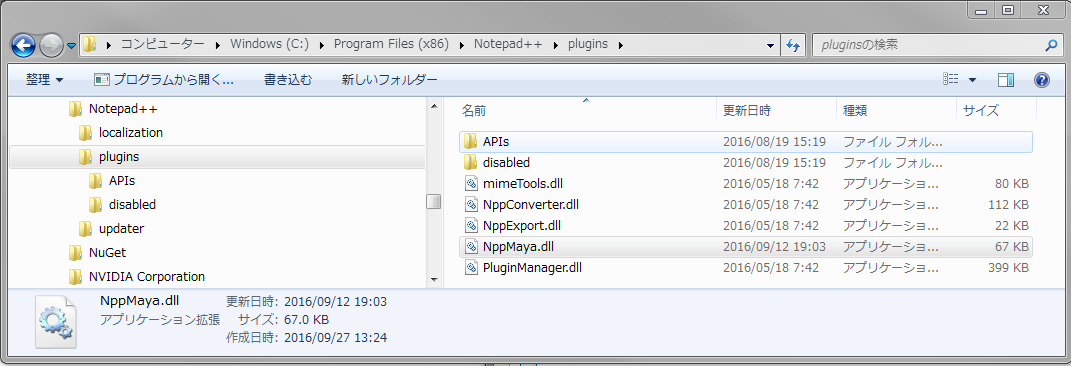Image resolution: width=1071 pixels, height=366 pixels.
Task: Select the disabled folder in file list
Action: pyautogui.click(x=745, y=163)
